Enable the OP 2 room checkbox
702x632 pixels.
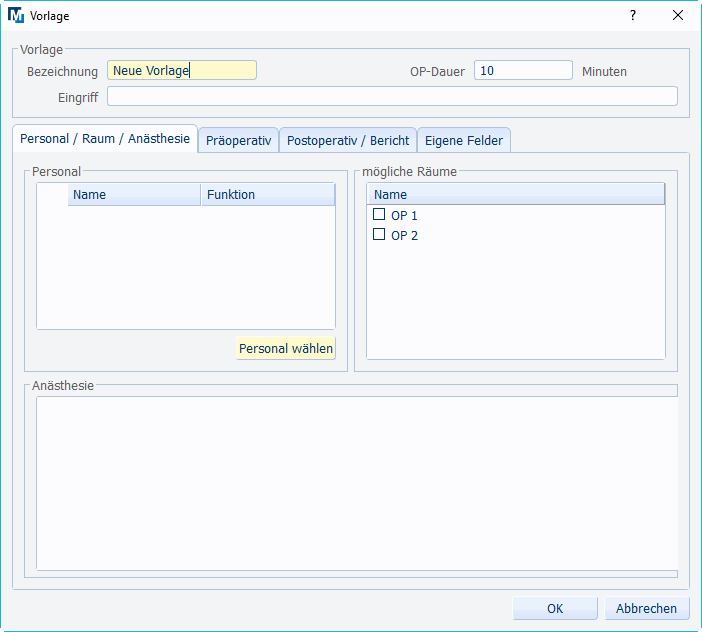[379, 235]
